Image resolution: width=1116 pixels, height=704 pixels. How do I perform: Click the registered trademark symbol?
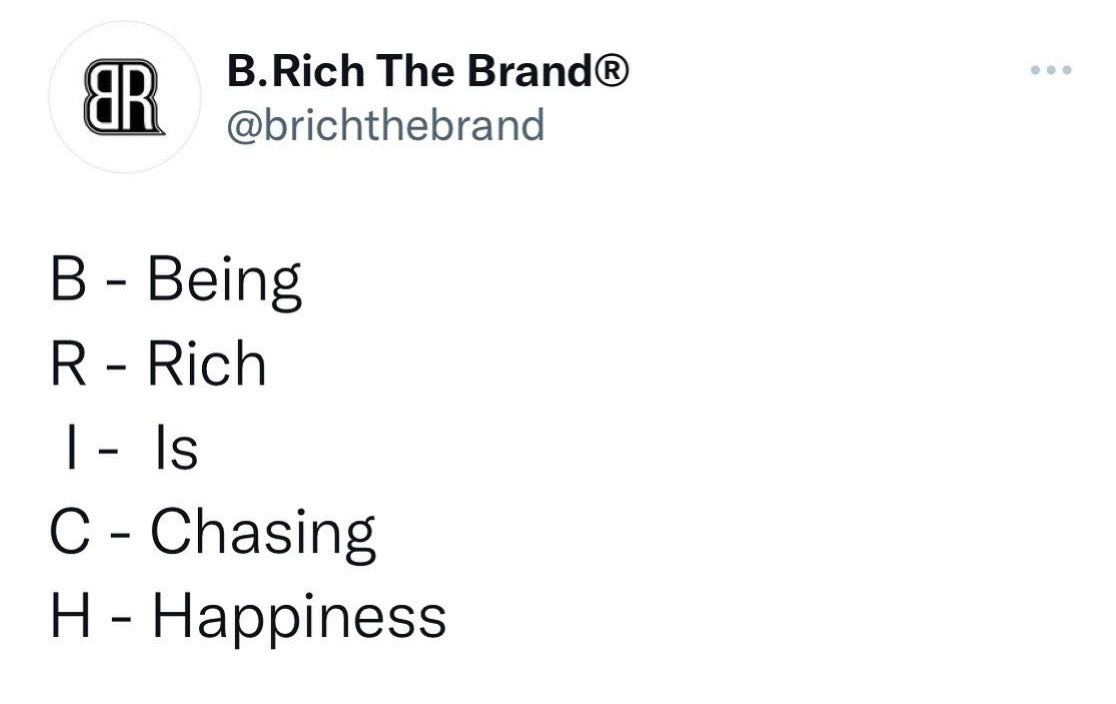point(613,72)
